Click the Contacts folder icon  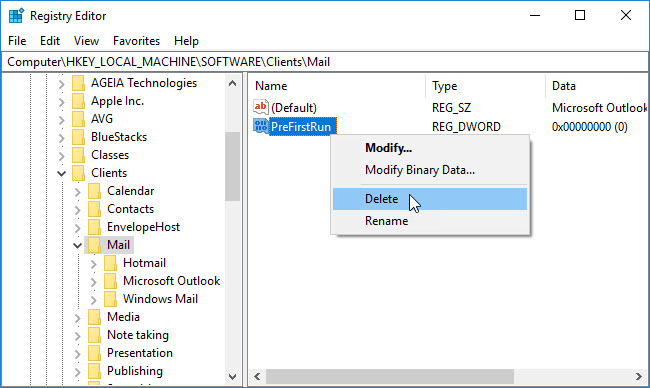click(95, 209)
